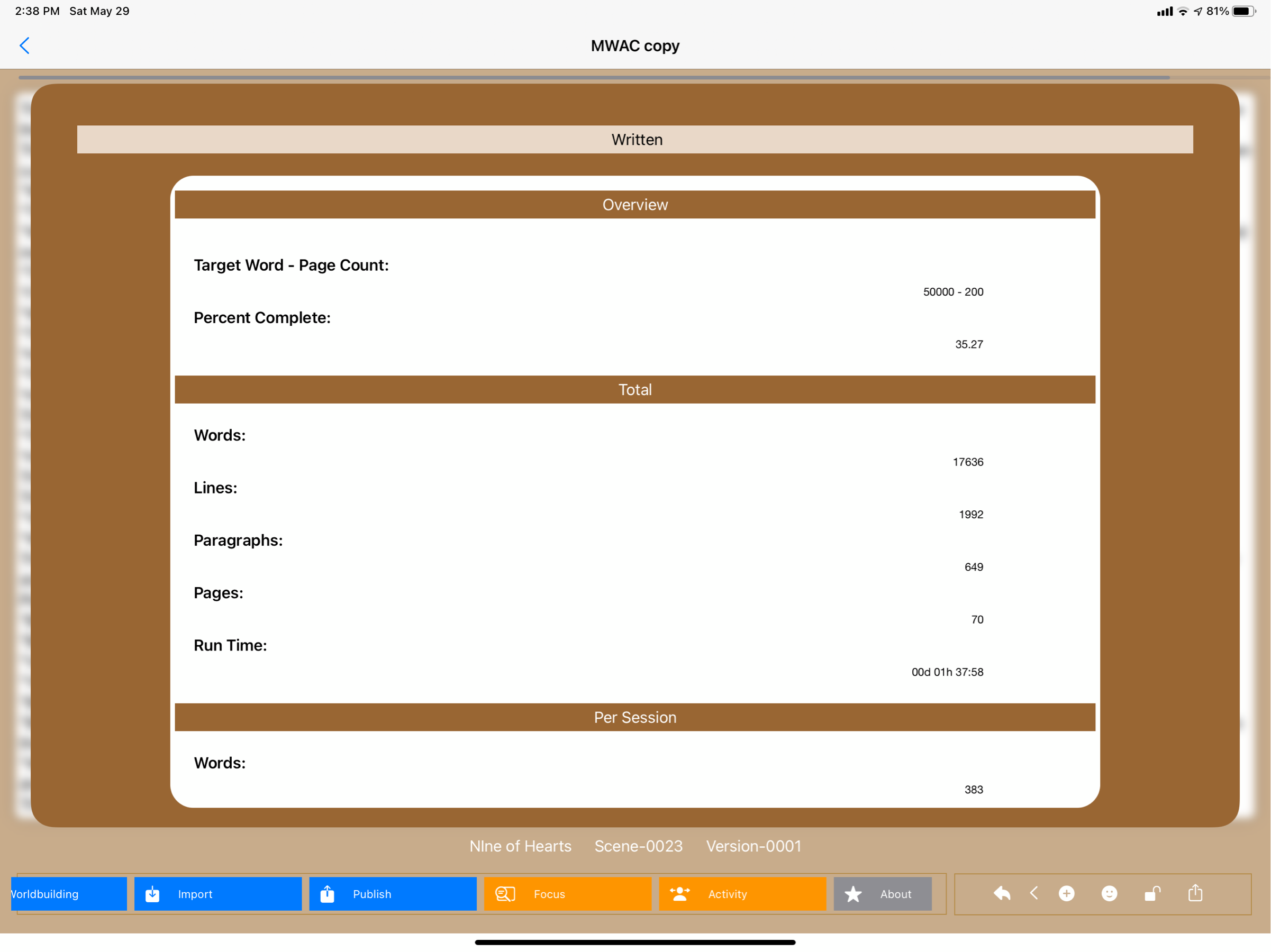Tap the smiley face emoji icon
This screenshot has height=952, width=1271.
pos(1109,893)
